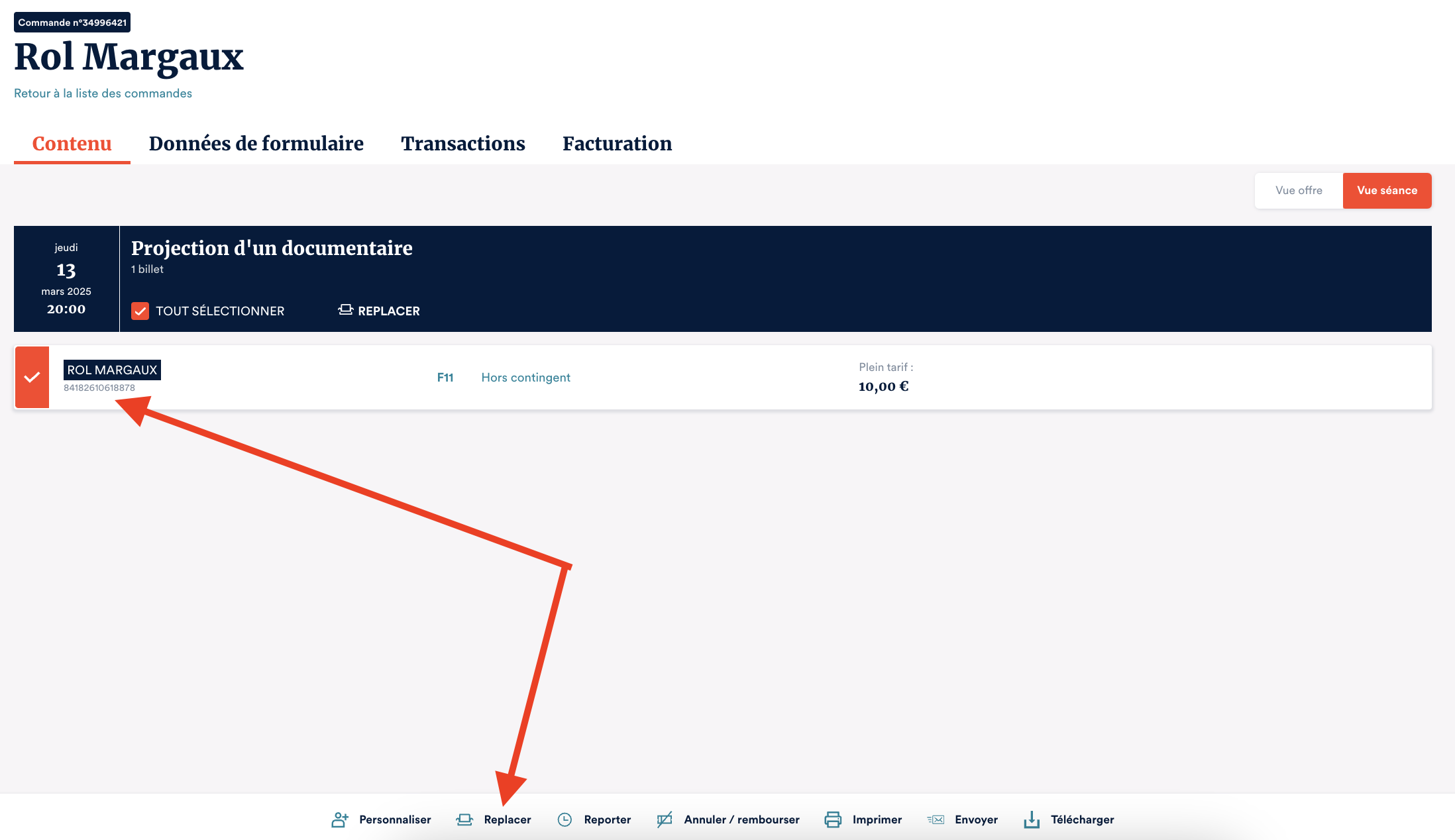Open the Facturation tab
The height and width of the screenshot is (840, 1455).
tap(617, 143)
